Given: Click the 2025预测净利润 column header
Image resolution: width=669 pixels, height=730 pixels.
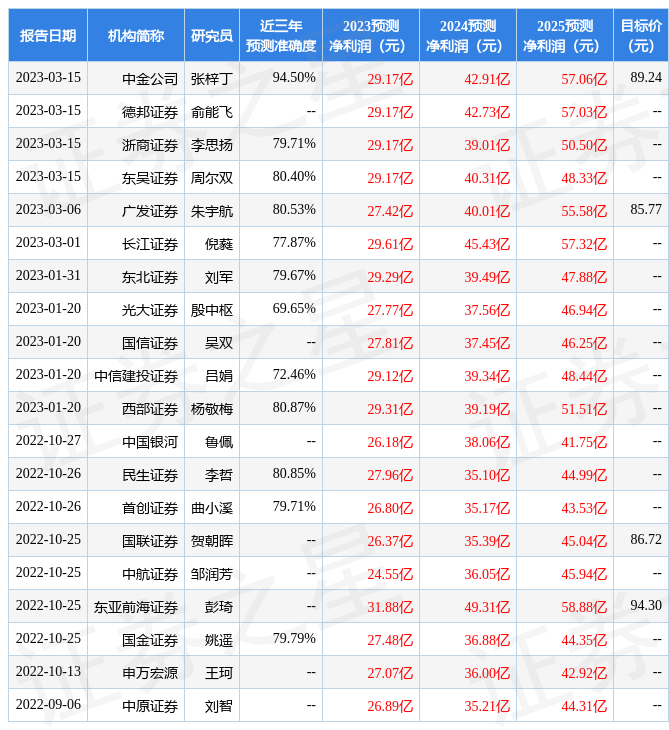Looking at the screenshot, I should 564,35.
